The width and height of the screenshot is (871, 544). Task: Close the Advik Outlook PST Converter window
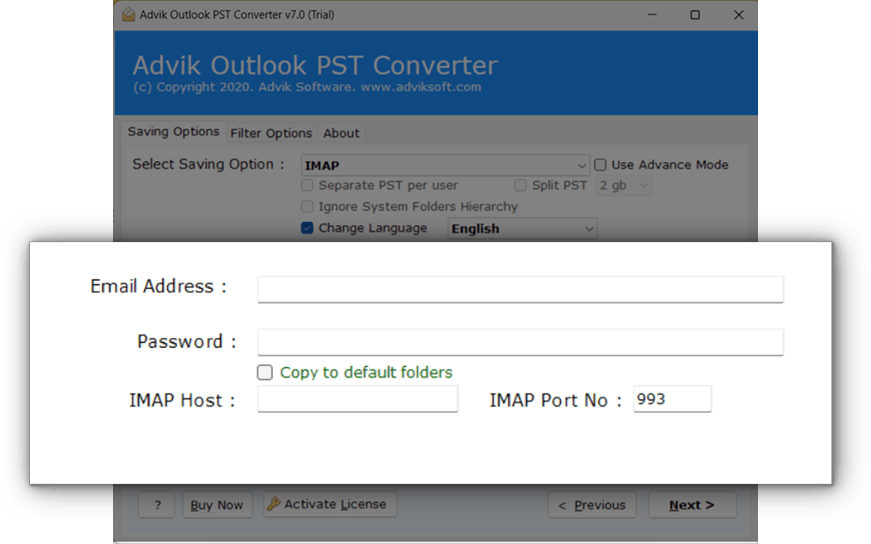point(738,15)
